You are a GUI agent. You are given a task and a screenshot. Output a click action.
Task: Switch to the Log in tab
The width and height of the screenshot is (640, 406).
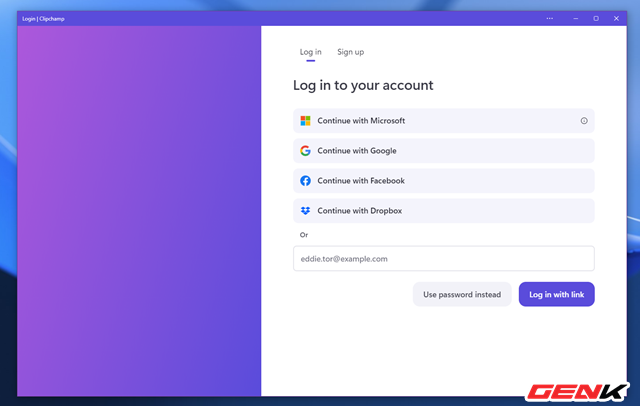(x=310, y=52)
